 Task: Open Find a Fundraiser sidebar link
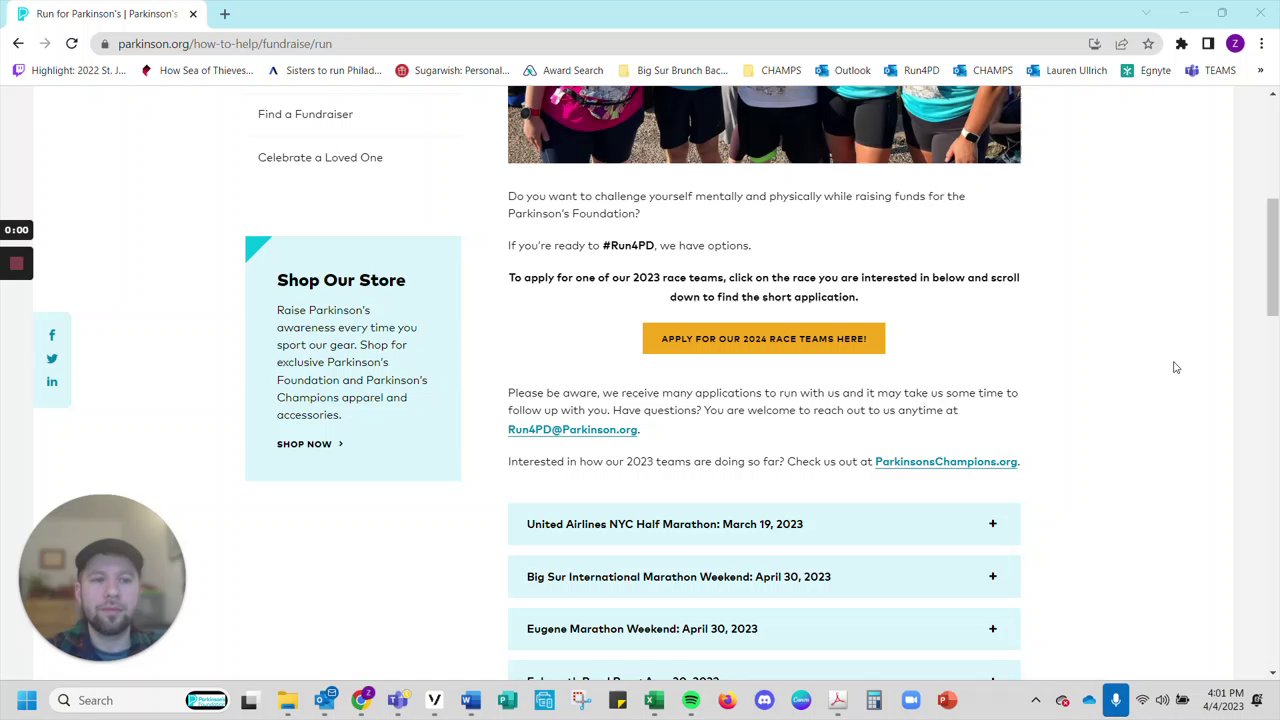pos(305,114)
